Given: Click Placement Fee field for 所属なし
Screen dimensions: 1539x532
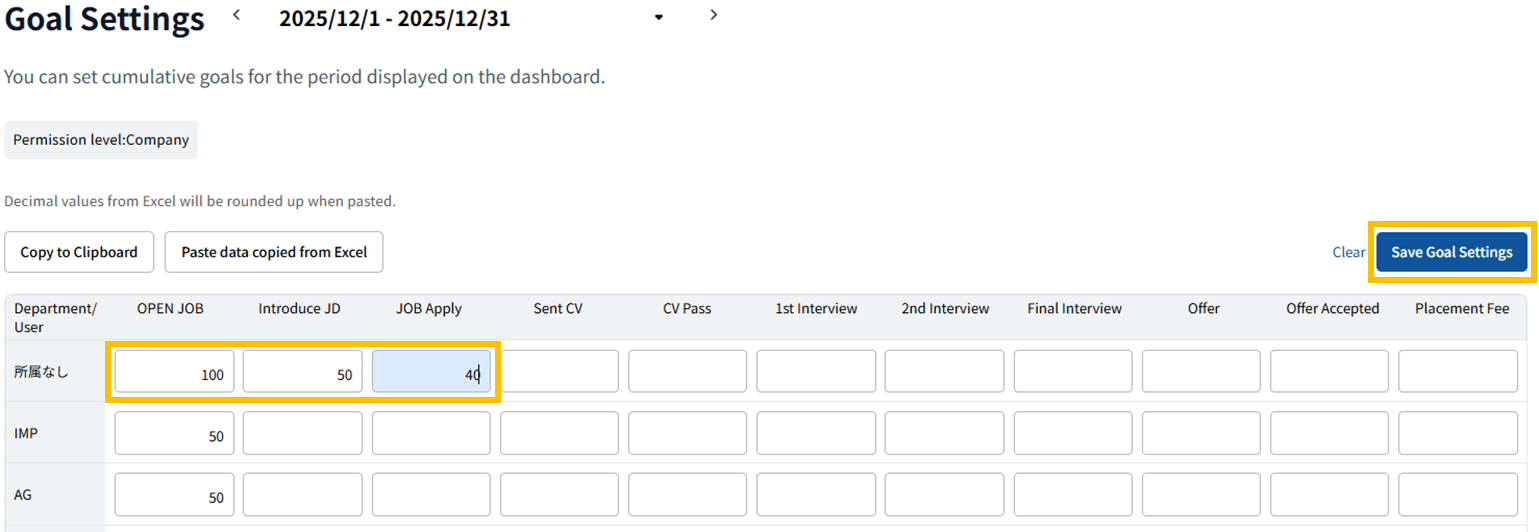Looking at the screenshot, I should [1457, 371].
